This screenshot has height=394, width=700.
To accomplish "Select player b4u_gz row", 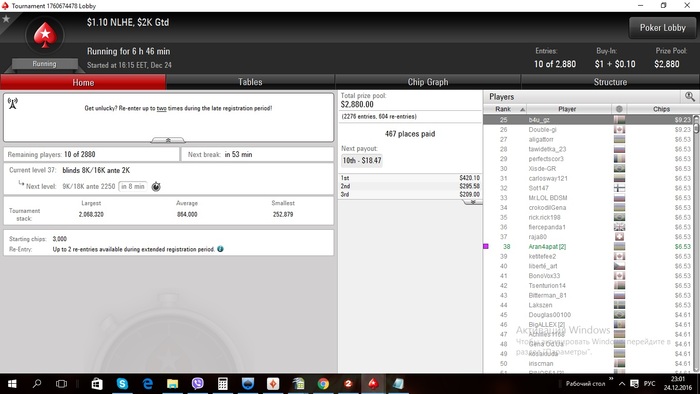I will coord(588,120).
